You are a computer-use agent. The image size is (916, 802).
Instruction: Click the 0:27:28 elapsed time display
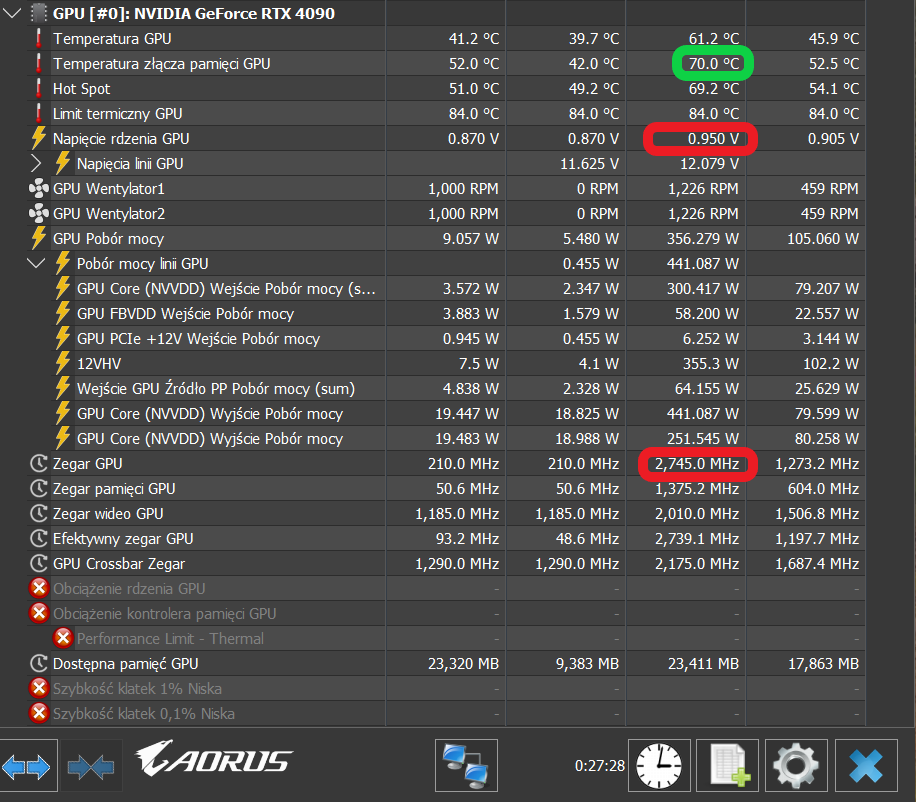(599, 765)
